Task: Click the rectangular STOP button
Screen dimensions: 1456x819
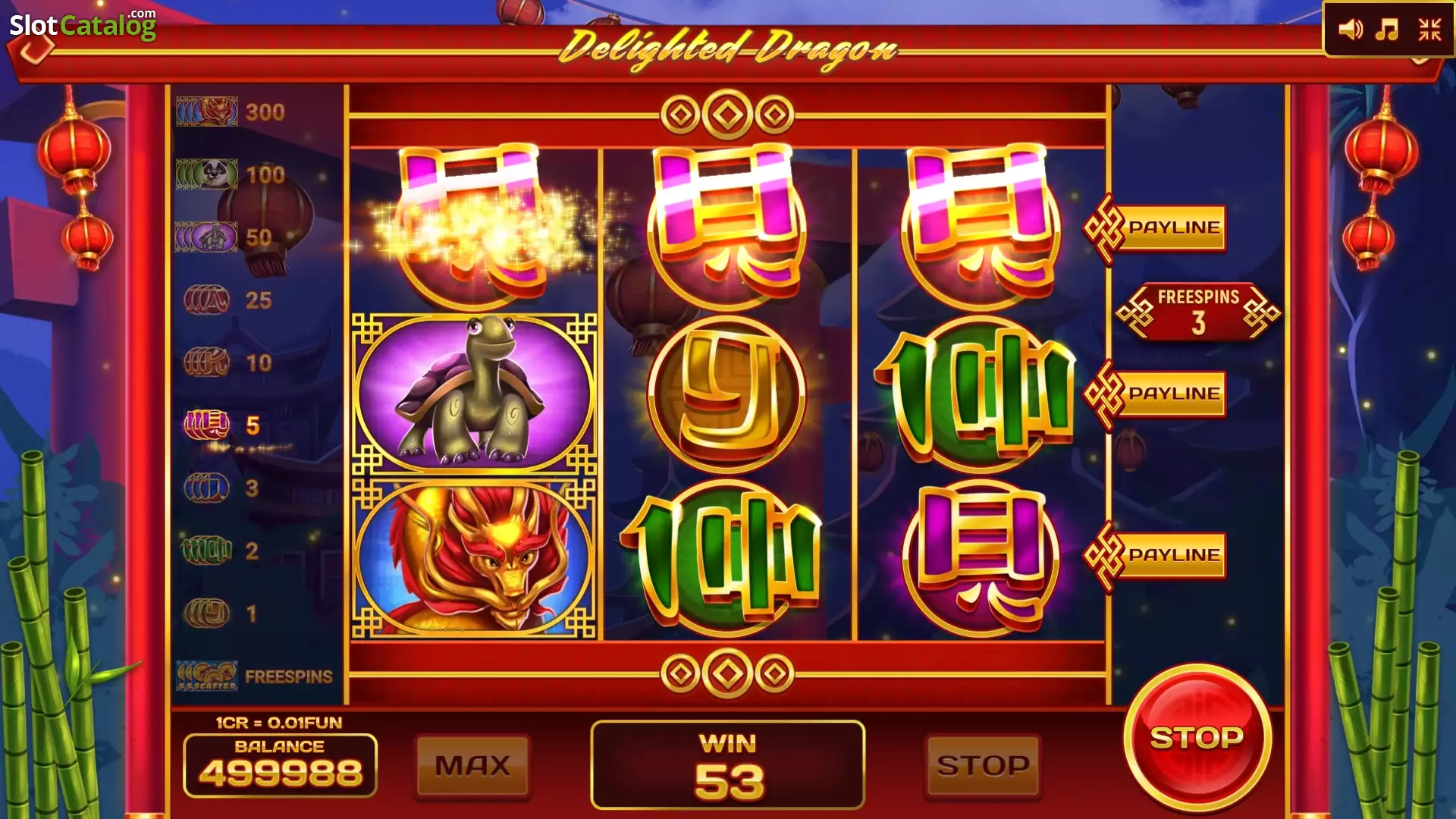Action: [x=983, y=766]
